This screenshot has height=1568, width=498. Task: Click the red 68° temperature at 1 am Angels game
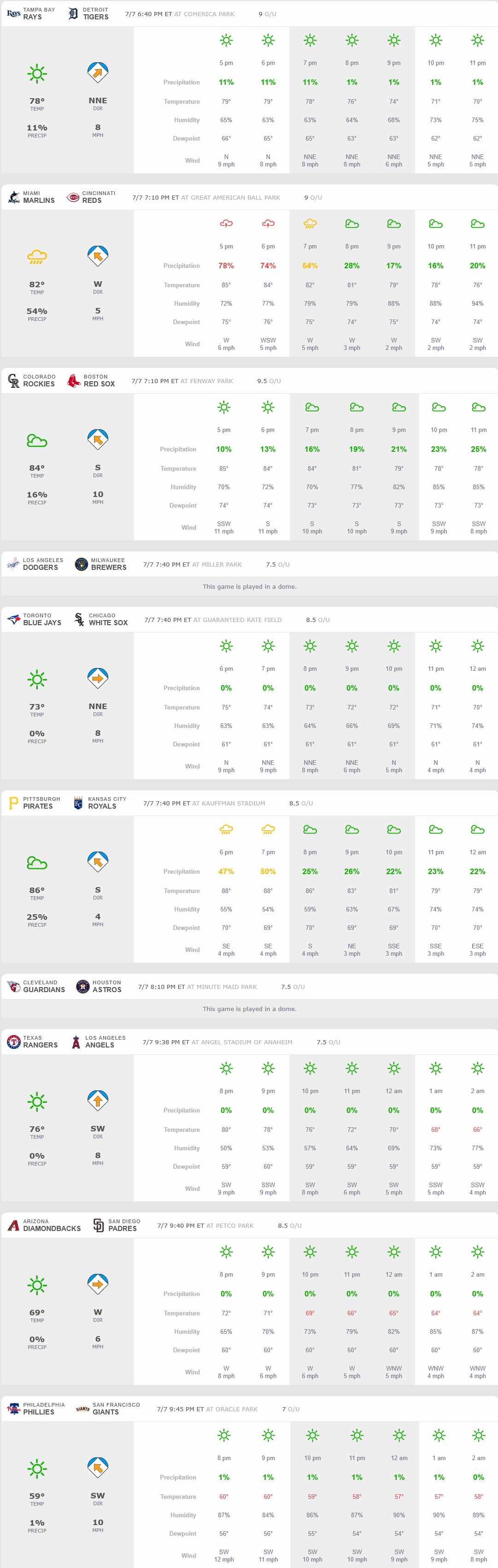pyautogui.click(x=436, y=1130)
